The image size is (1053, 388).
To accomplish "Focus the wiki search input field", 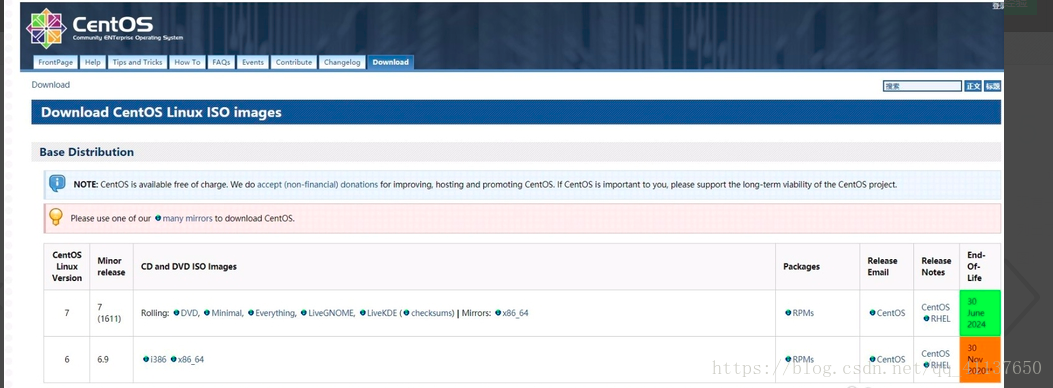I will coord(922,86).
